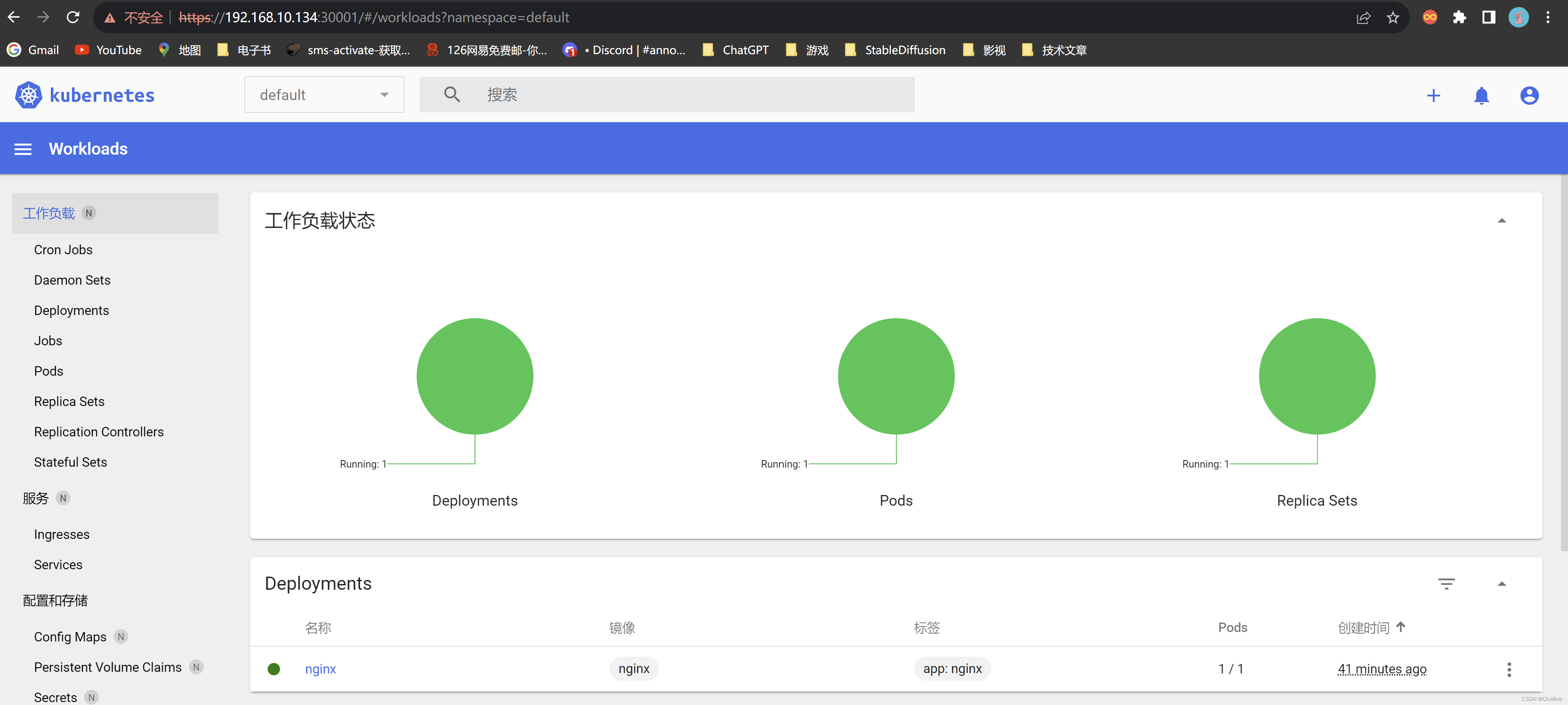The width and height of the screenshot is (1568, 705).
Task: Bookmark this page with the star icon
Action: pyautogui.click(x=1393, y=18)
